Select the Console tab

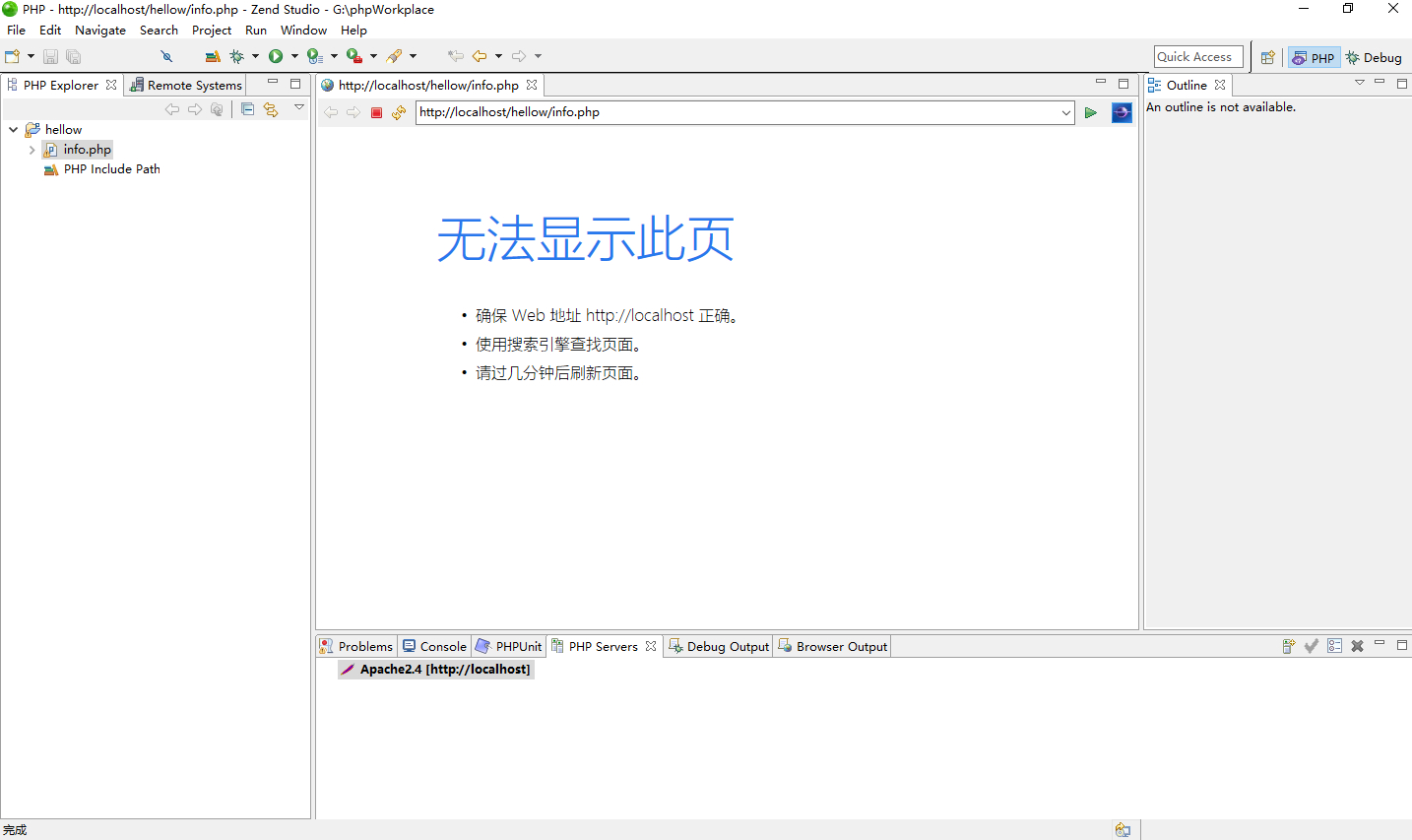tap(434, 647)
